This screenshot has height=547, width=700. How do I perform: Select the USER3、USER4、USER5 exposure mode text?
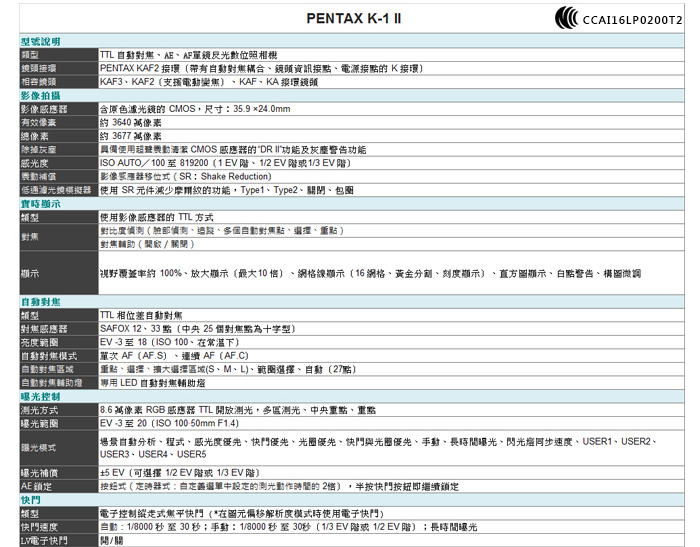point(153,455)
